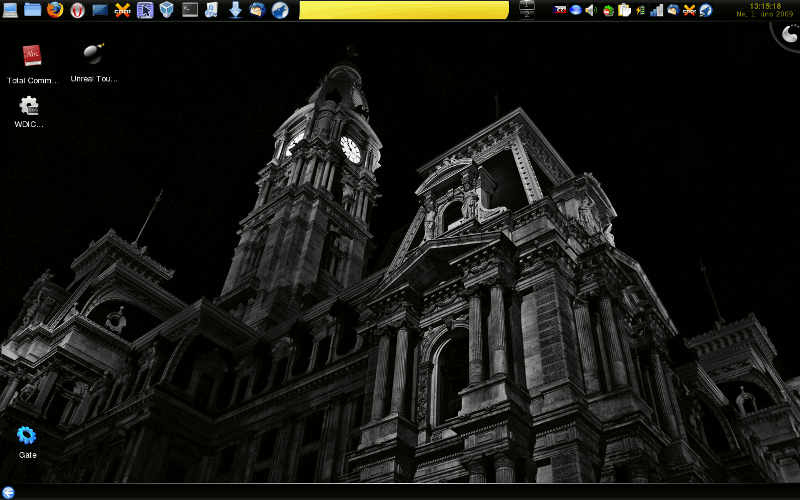Open the clipboard tray icon menu
This screenshot has width=800, height=500.
tap(624, 10)
